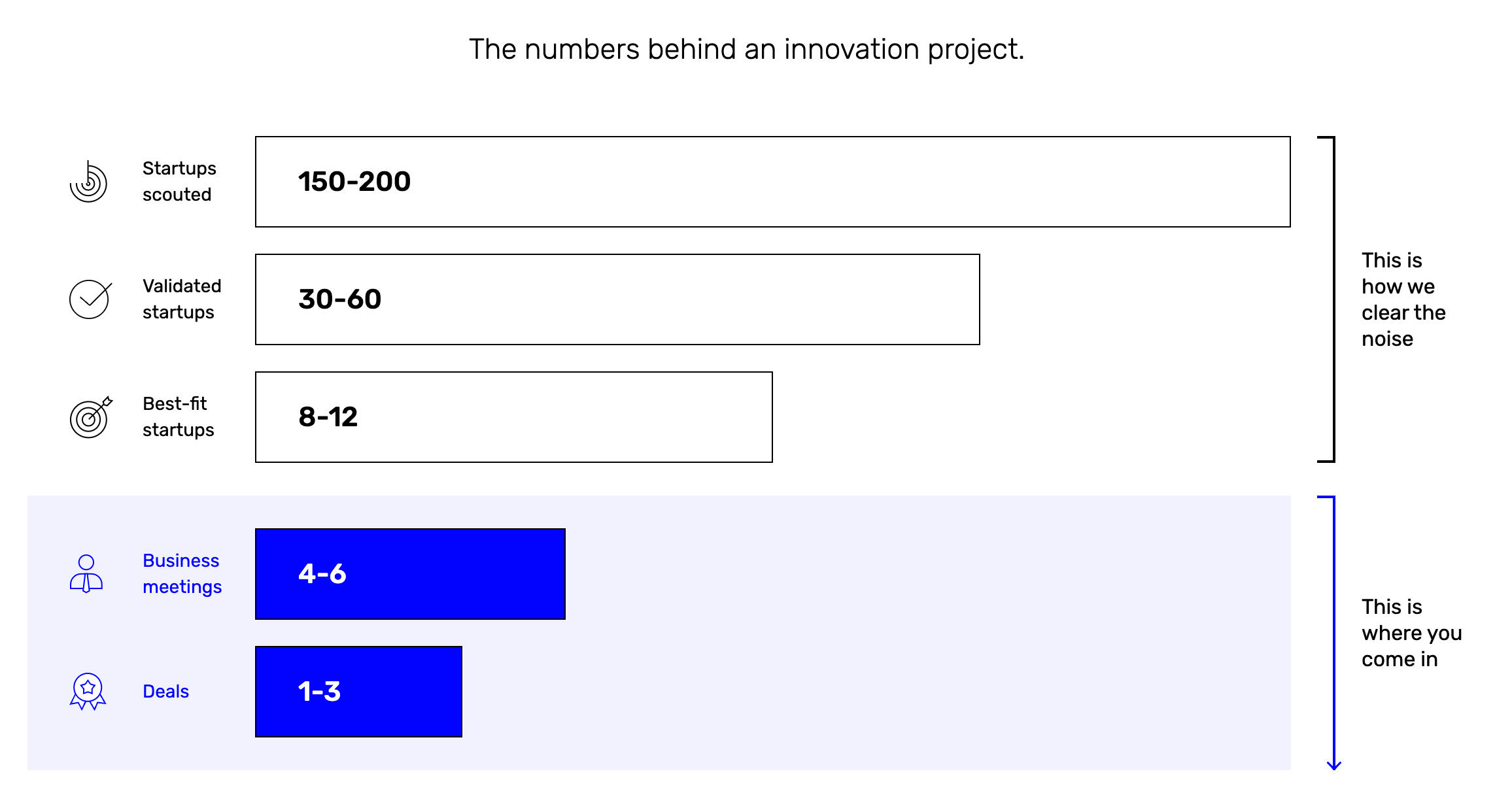This screenshot has height=812, width=1495.
Task: Click the checkmark circle icon
Action: [x=90, y=299]
